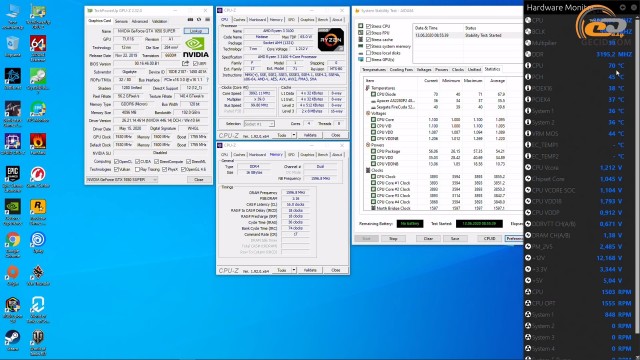The height and width of the screenshot is (360, 640).
Task: Open Origin desktop shortcut
Action: point(13,275)
